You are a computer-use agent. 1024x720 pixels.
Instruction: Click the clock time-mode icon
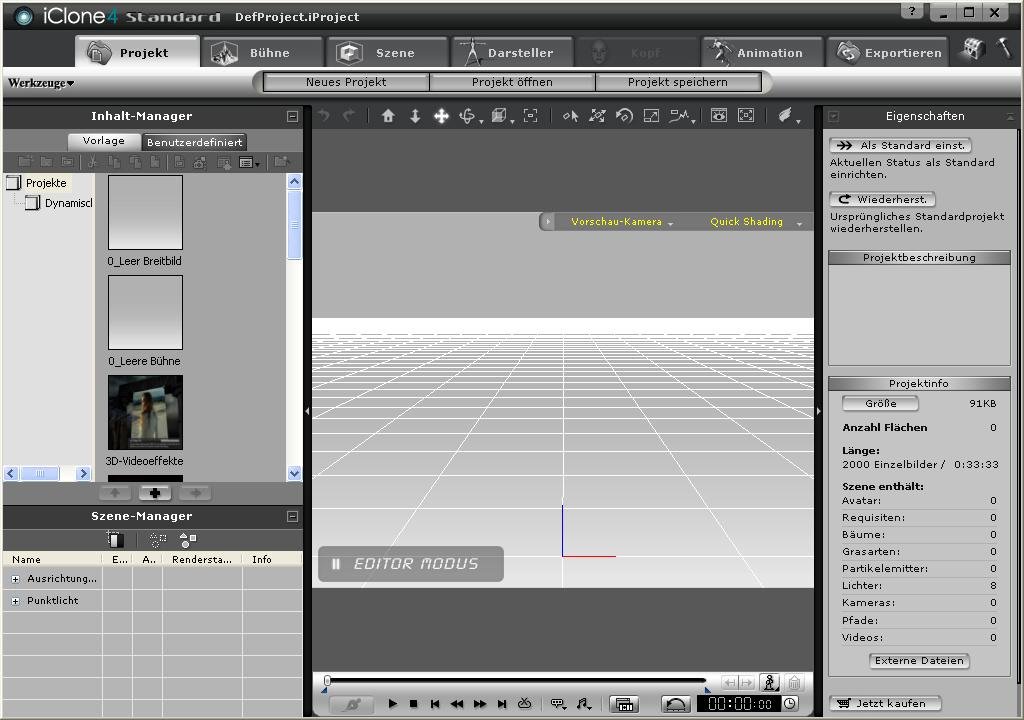[x=790, y=704]
